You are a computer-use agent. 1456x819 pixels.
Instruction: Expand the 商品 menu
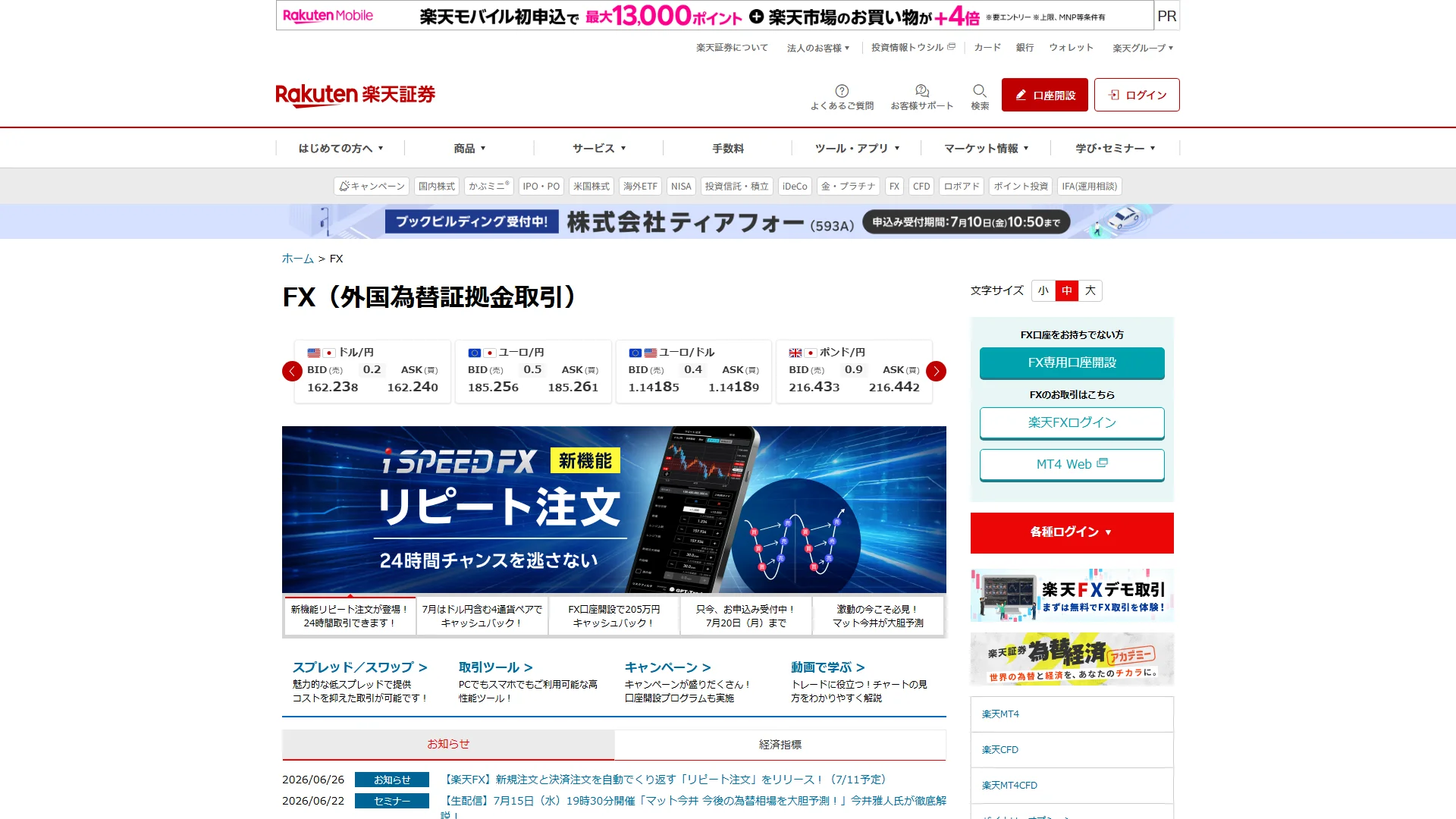[469, 148]
